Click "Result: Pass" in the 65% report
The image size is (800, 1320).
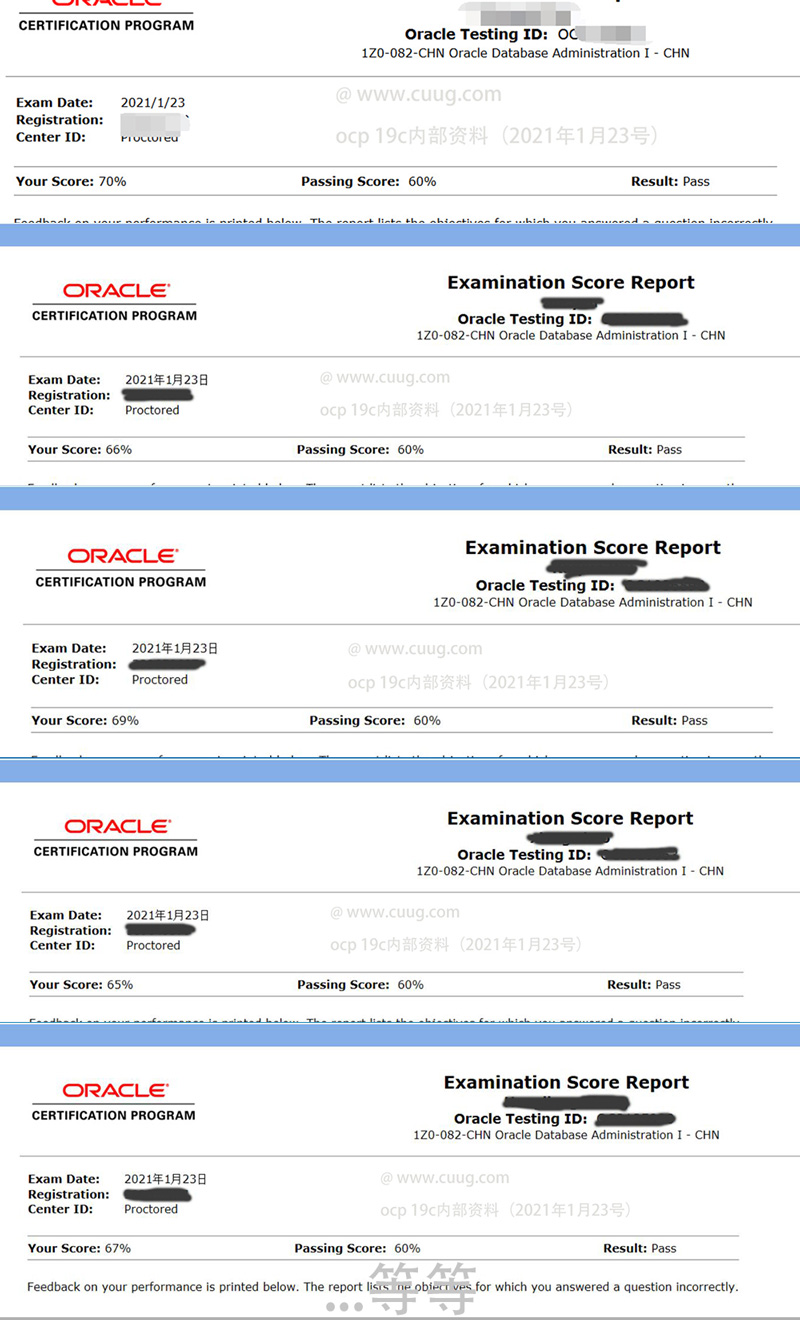644,984
